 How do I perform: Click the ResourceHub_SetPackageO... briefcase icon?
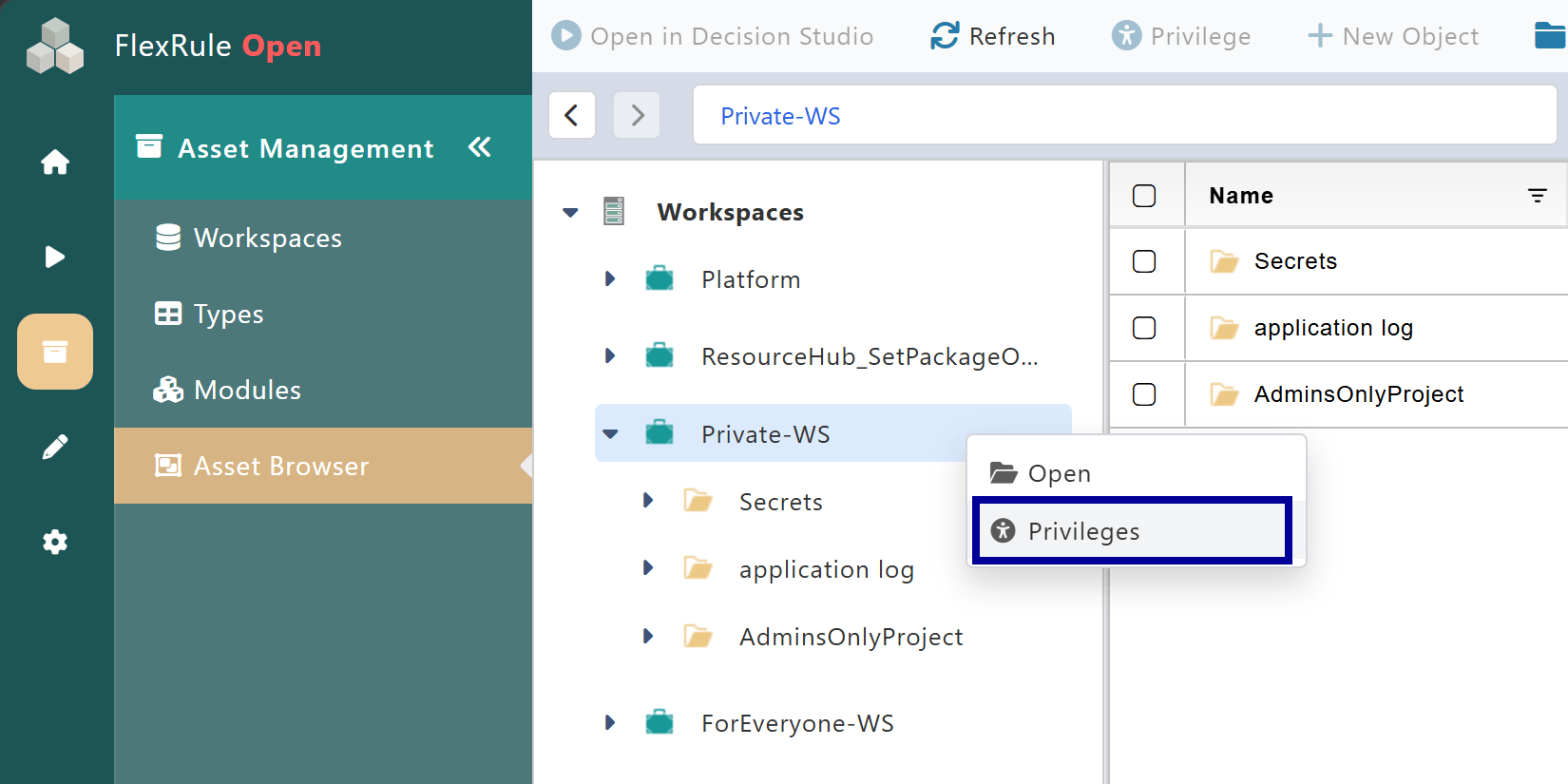coord(660,356)
